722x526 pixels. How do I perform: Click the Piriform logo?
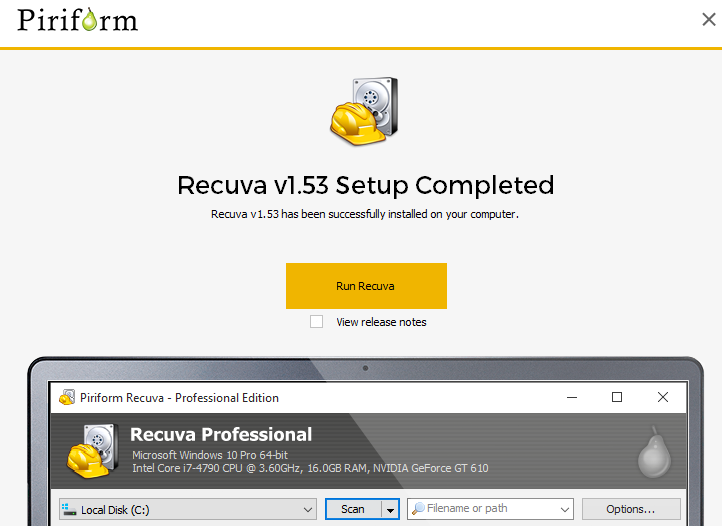77,20
